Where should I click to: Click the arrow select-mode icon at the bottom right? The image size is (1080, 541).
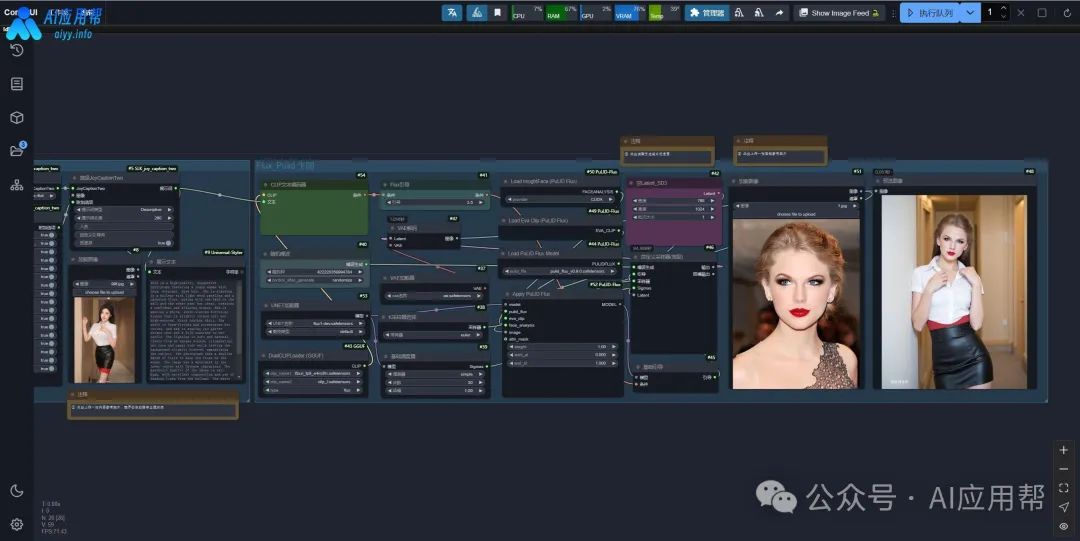coord(1063,507)
